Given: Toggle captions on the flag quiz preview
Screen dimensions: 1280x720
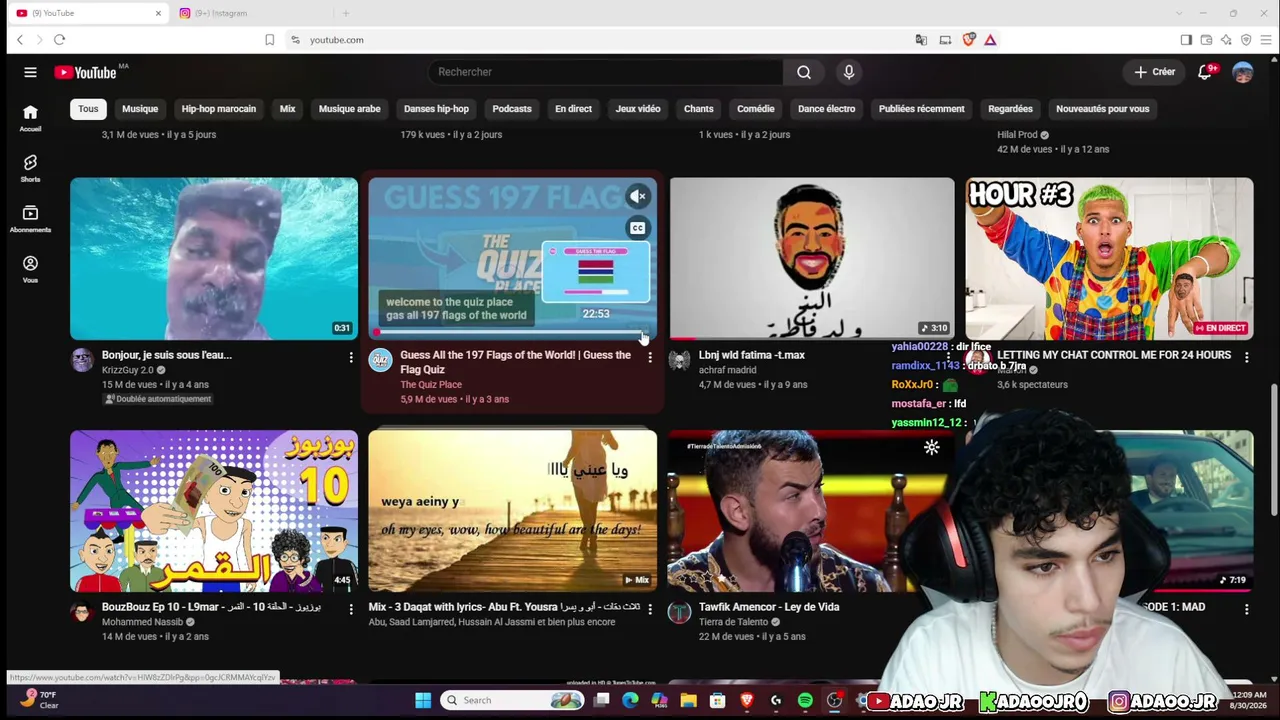Looking at the screenshot, I should coord(637,228).
